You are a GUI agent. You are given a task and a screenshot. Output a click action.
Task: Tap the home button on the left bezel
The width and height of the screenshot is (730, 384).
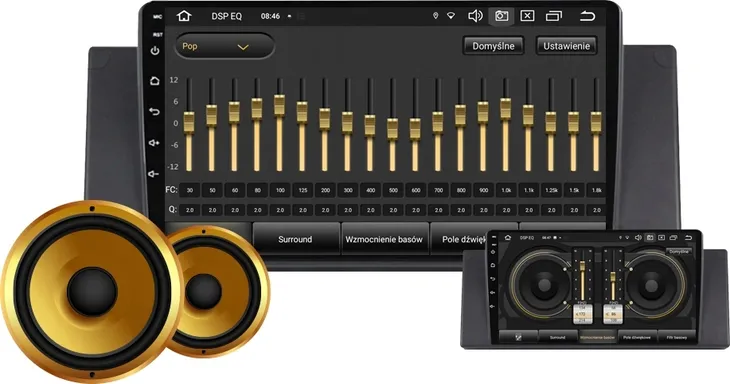point(155,81)
